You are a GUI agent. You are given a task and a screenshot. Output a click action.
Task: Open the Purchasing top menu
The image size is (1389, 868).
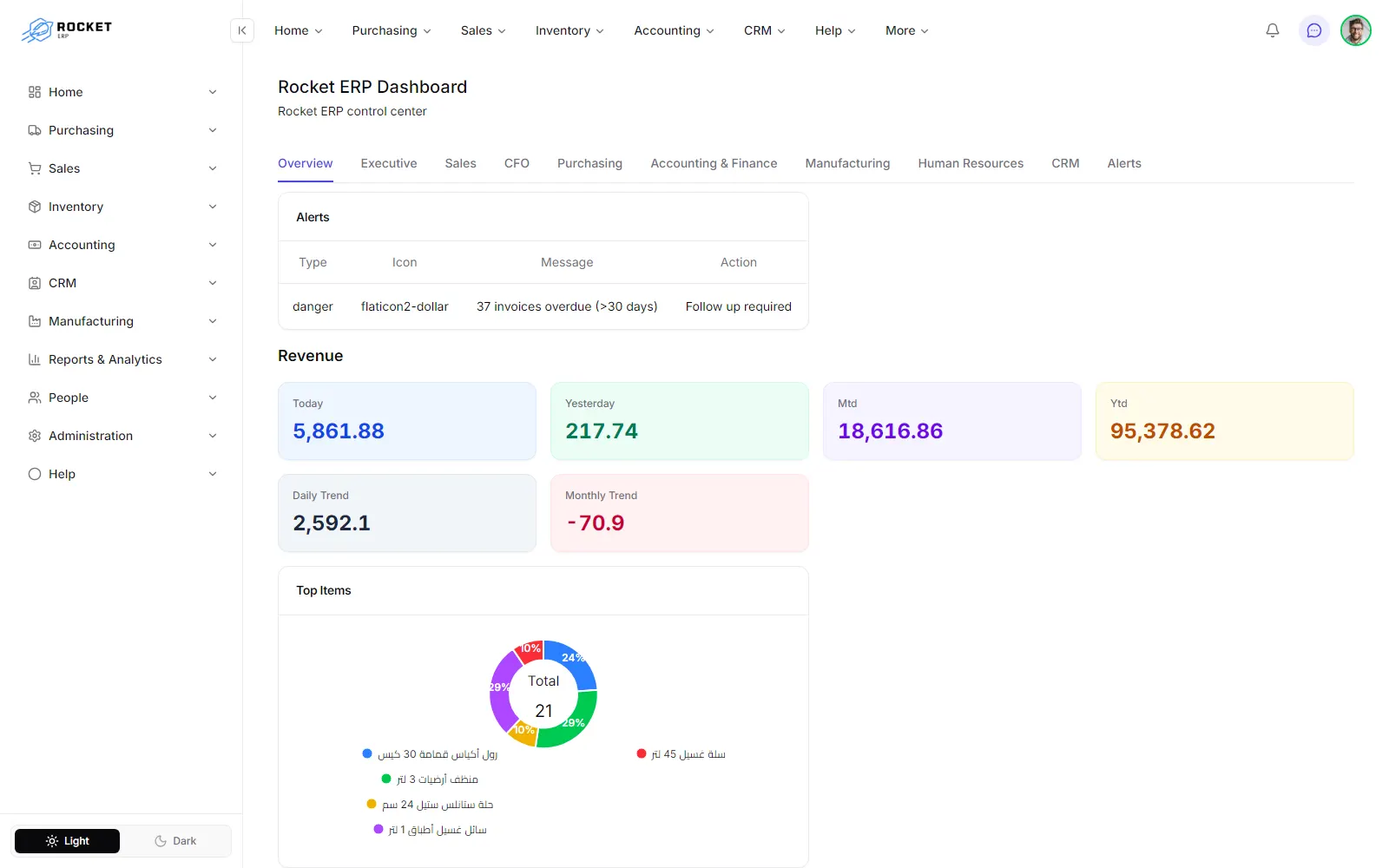click(x=392, y=30)
